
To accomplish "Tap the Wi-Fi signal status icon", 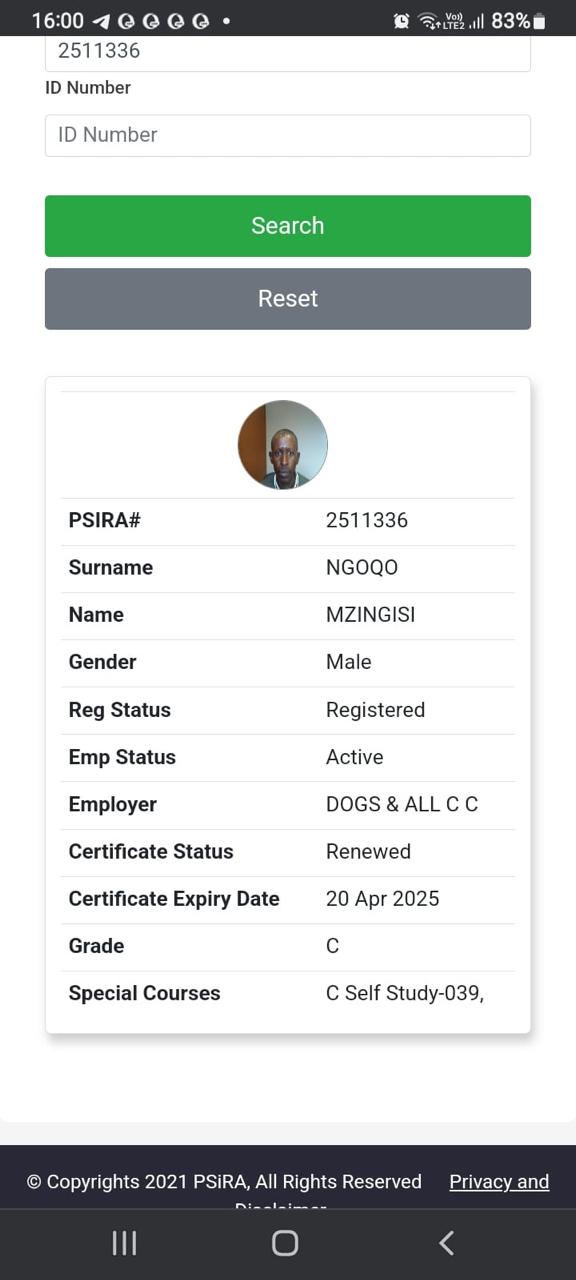I will pos(429,21).
